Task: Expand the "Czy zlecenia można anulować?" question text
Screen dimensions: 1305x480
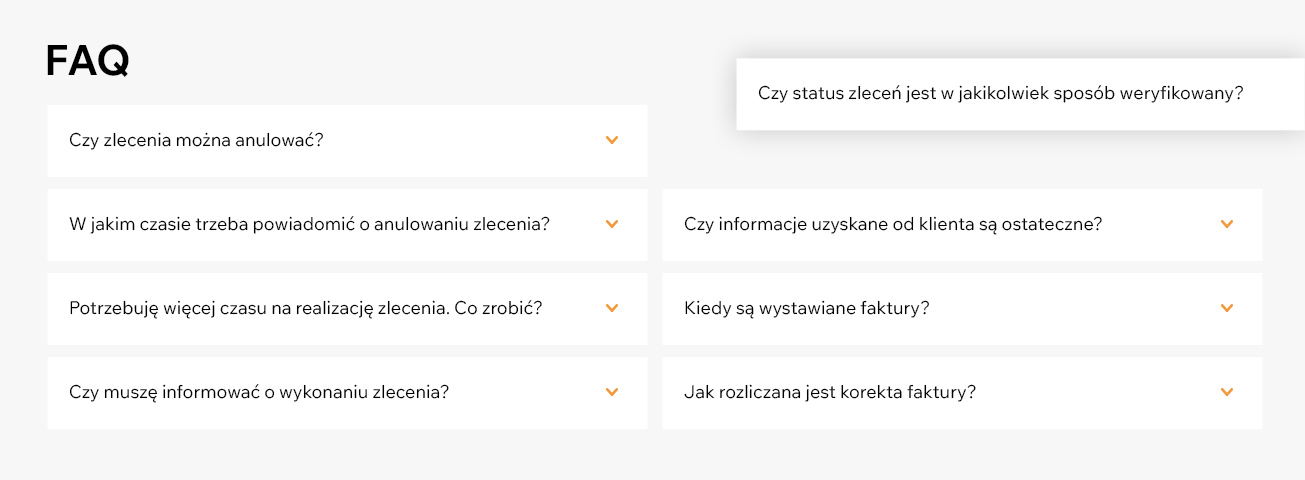Action: point(196,140)
